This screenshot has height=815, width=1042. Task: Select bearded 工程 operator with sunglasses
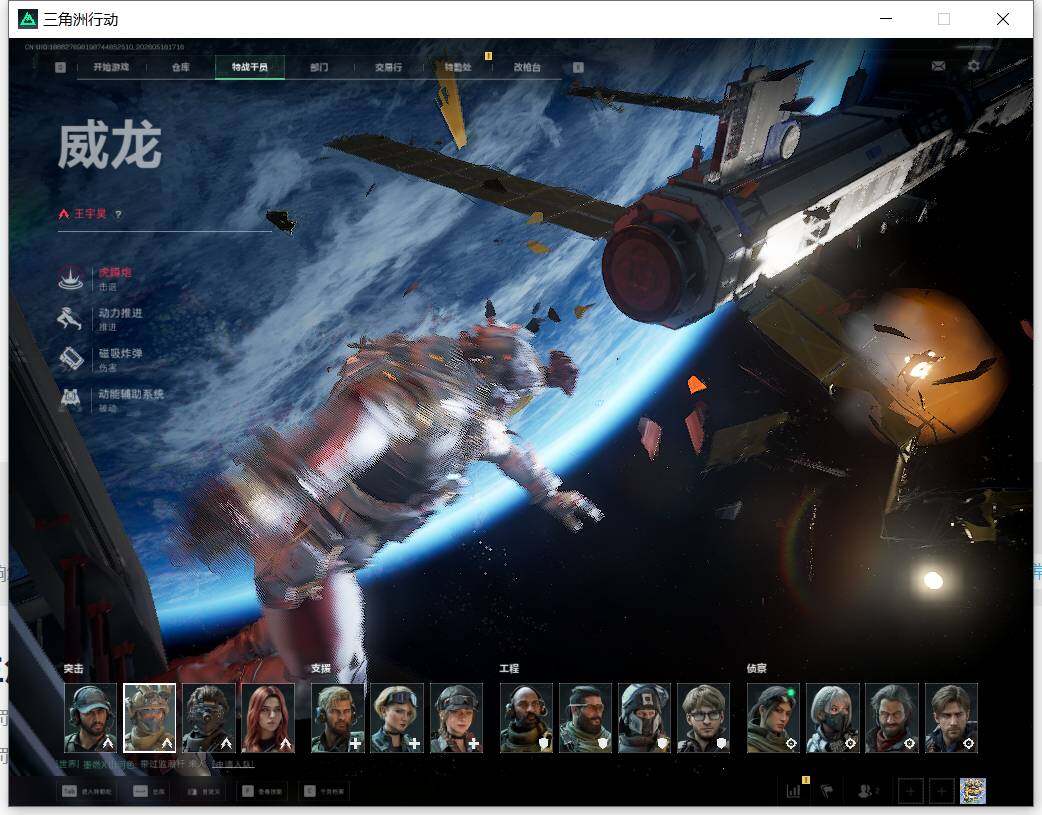(x=585, y=718)
